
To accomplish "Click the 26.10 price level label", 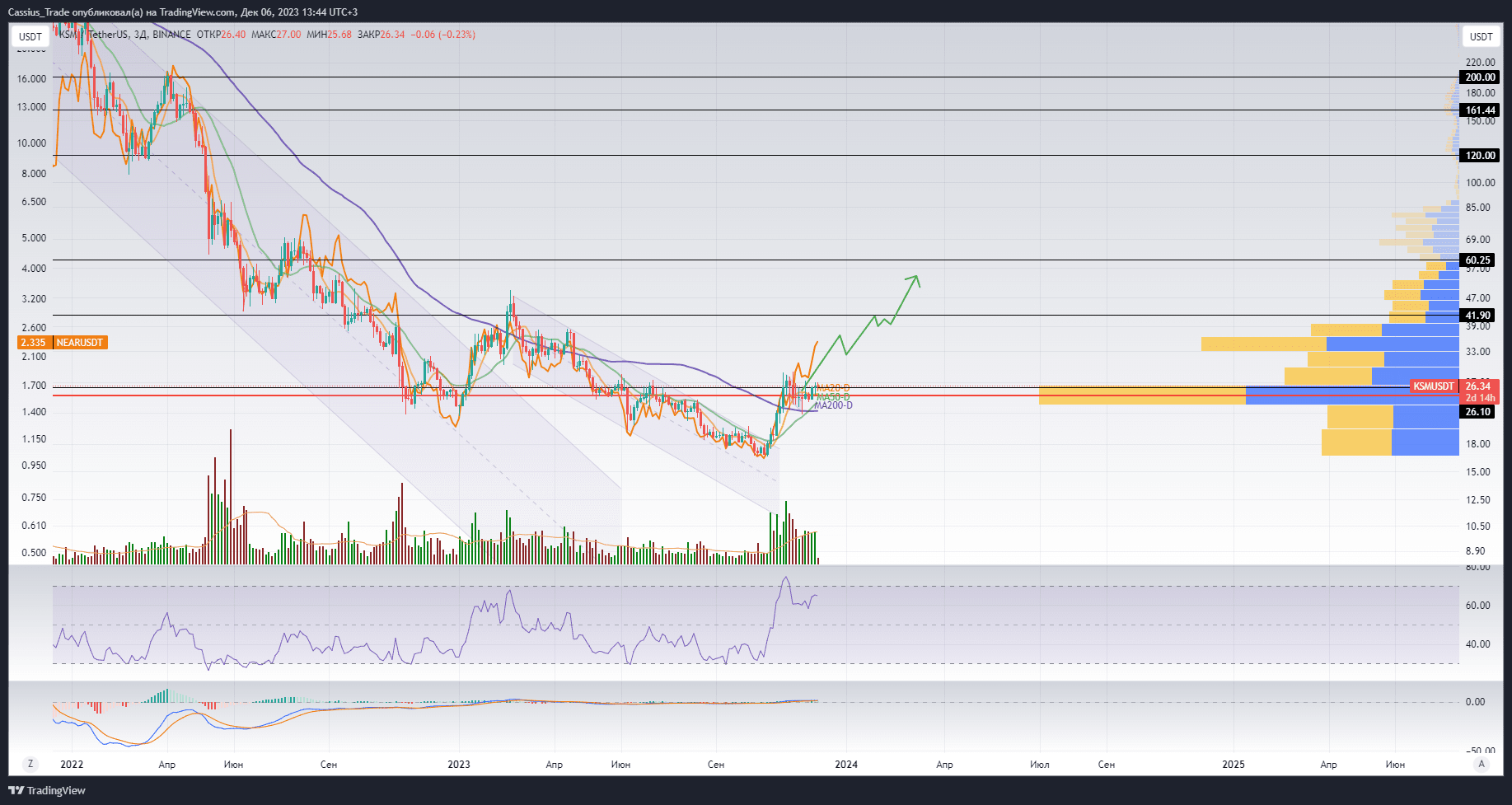I will tap(1478, 412).
